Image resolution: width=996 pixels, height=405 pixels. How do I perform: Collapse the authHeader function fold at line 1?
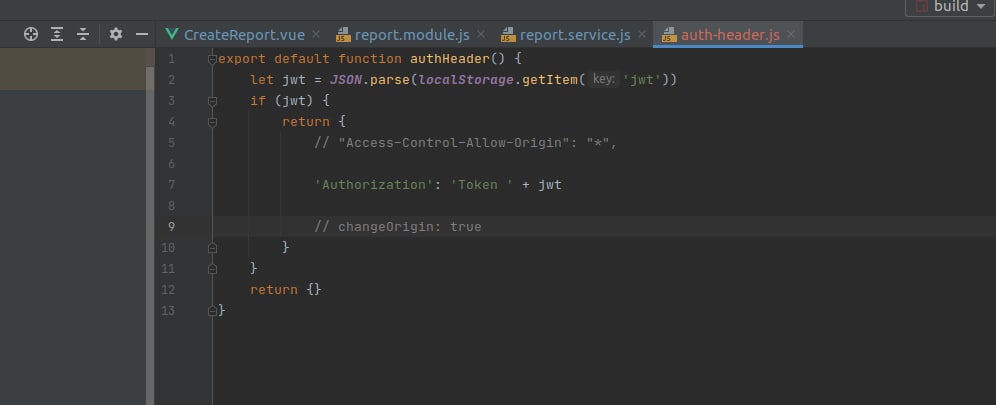[212, 59]
